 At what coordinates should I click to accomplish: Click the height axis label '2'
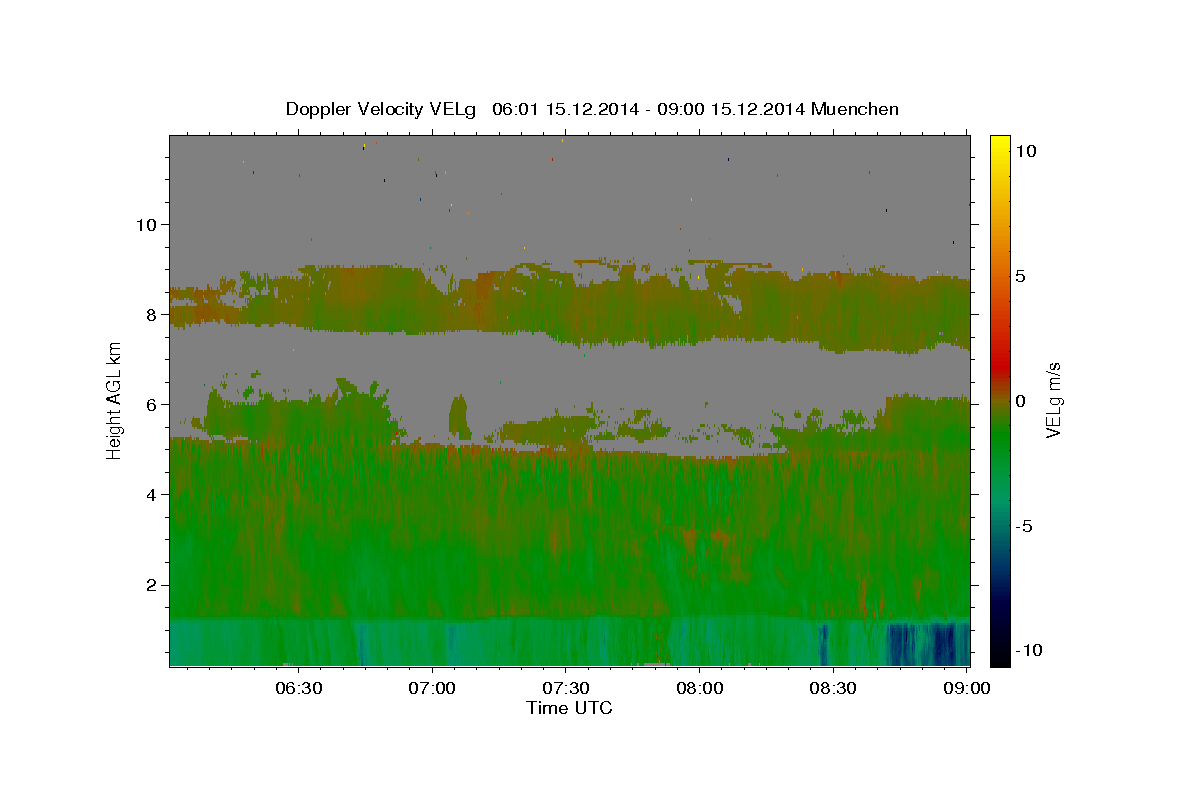150,584
